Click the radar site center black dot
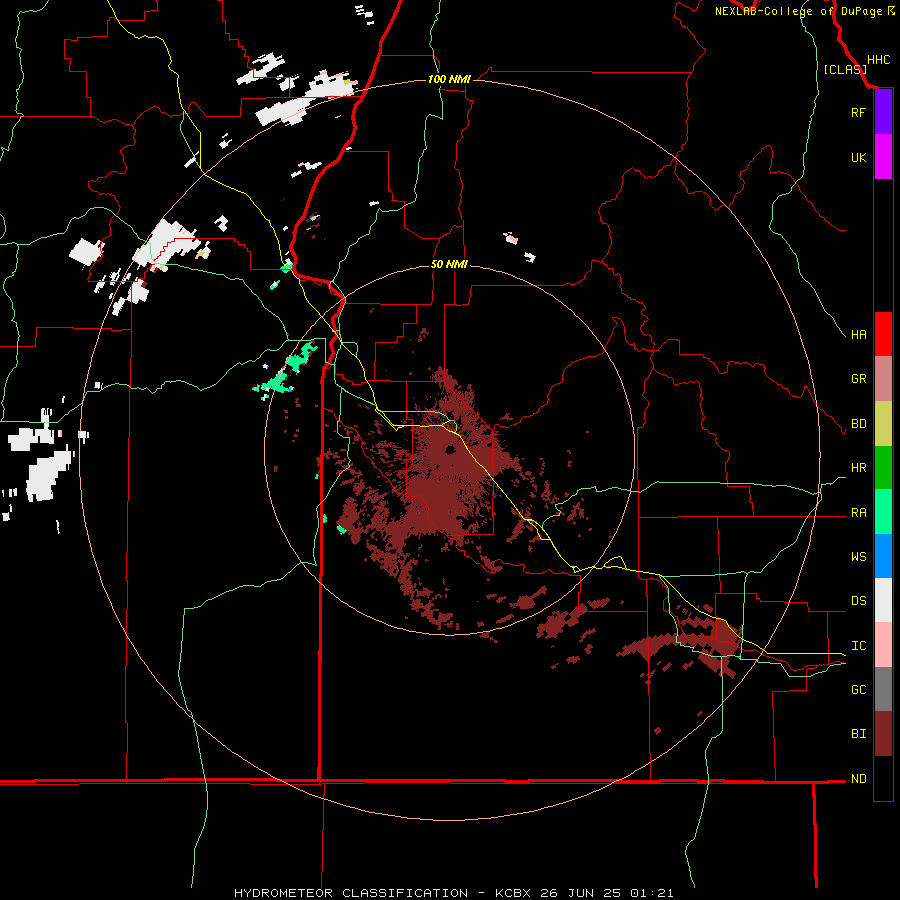The width and height of the screenshot is (900, 900). pyautogui.click(x=450, y=449)
